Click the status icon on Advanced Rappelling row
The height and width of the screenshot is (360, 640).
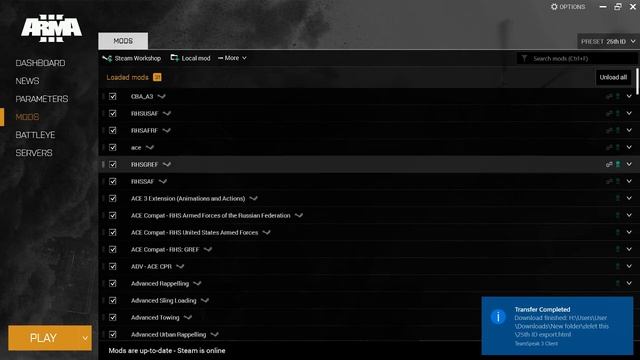click(618, 283)
